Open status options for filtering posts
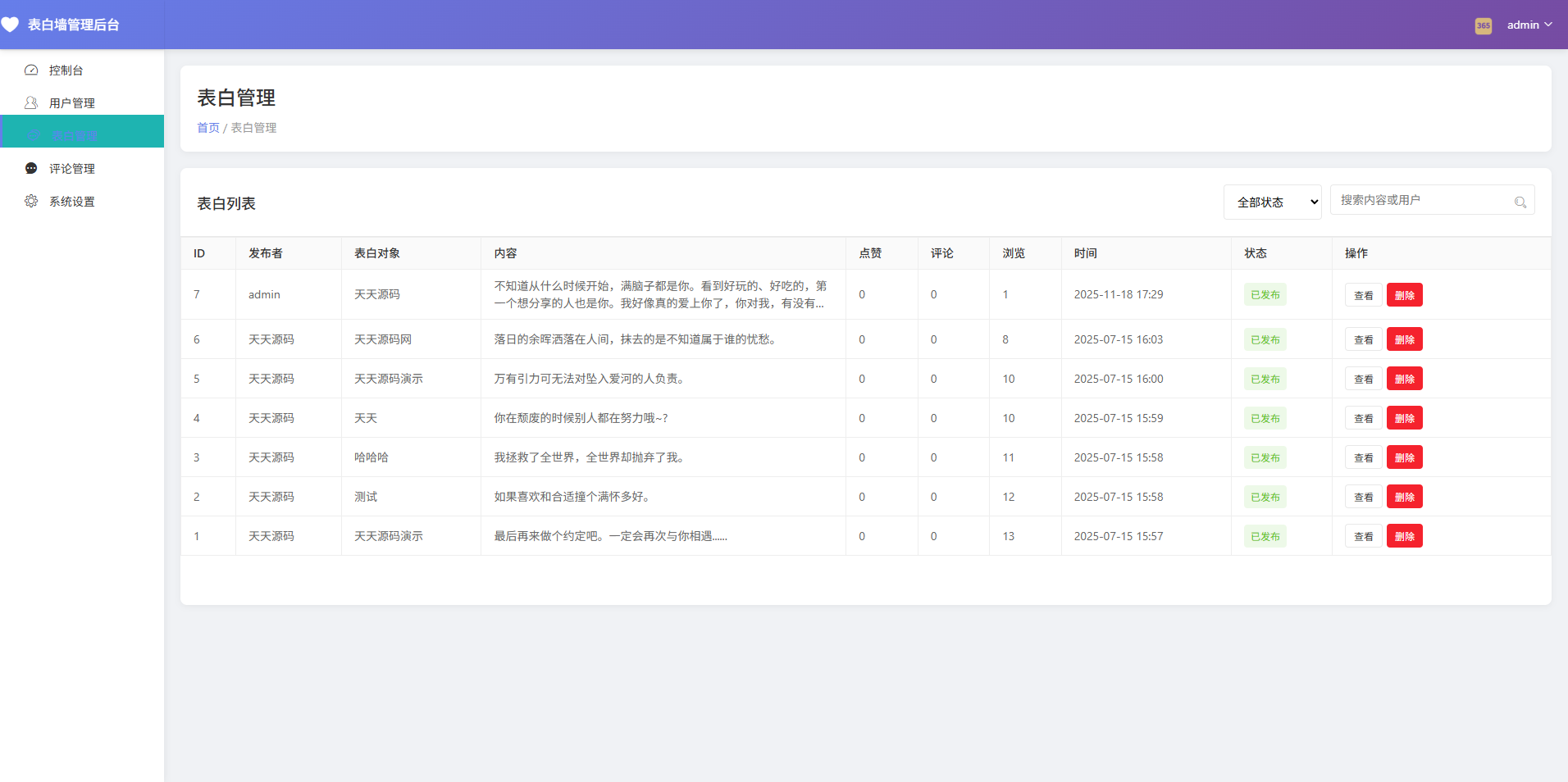1568x782 pixels. point(1272,202)
